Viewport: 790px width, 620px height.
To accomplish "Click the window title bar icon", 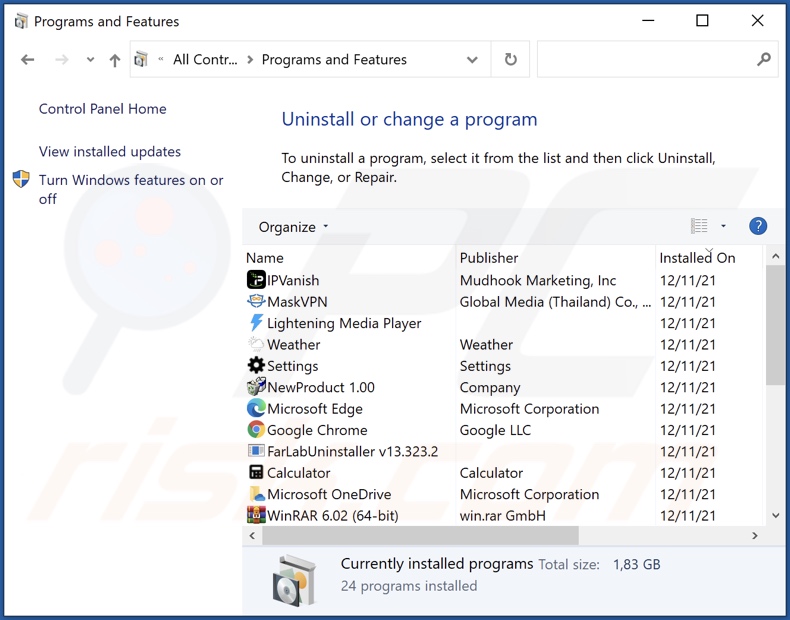I will (x=21, y=21).
